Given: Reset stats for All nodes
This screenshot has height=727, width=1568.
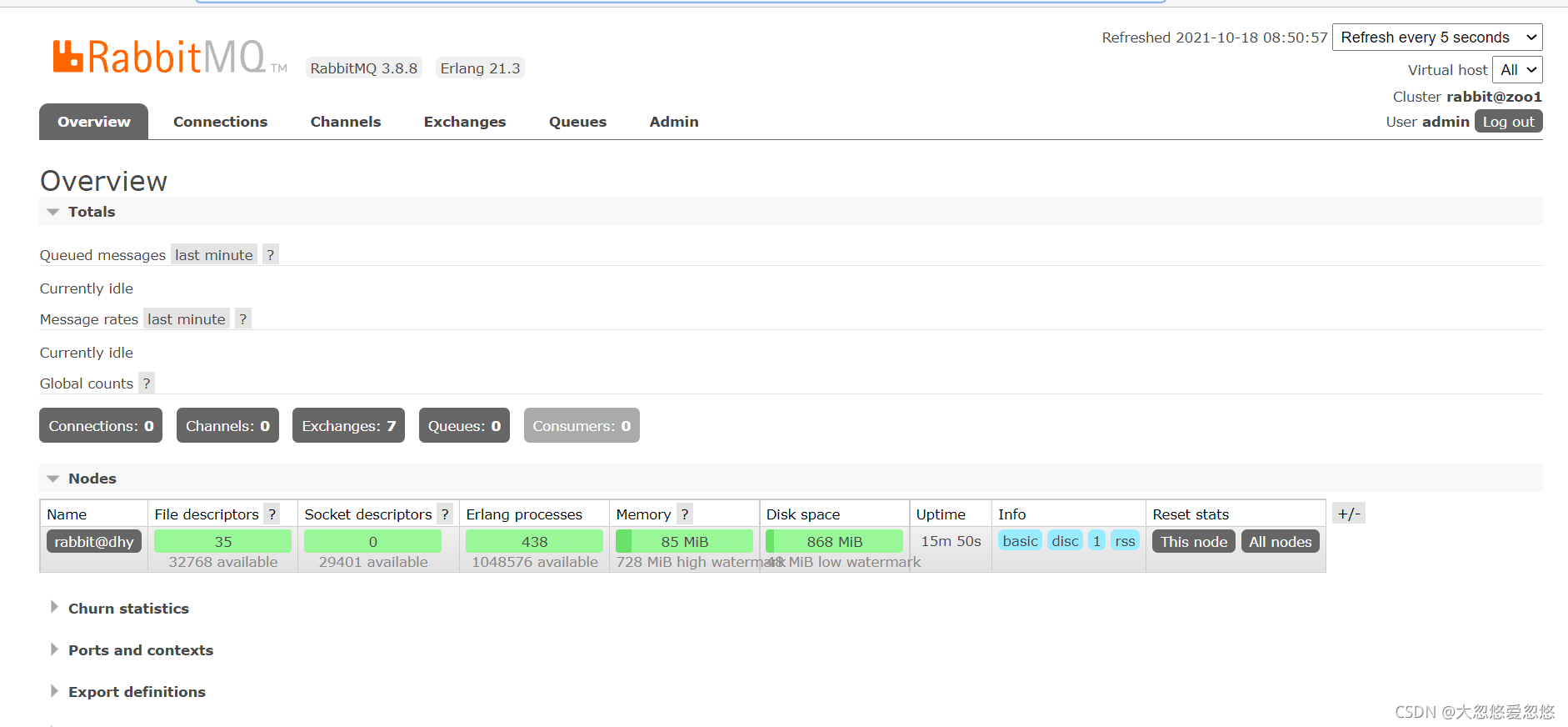Looking at the screenshot, I should tap(1280, 541).
